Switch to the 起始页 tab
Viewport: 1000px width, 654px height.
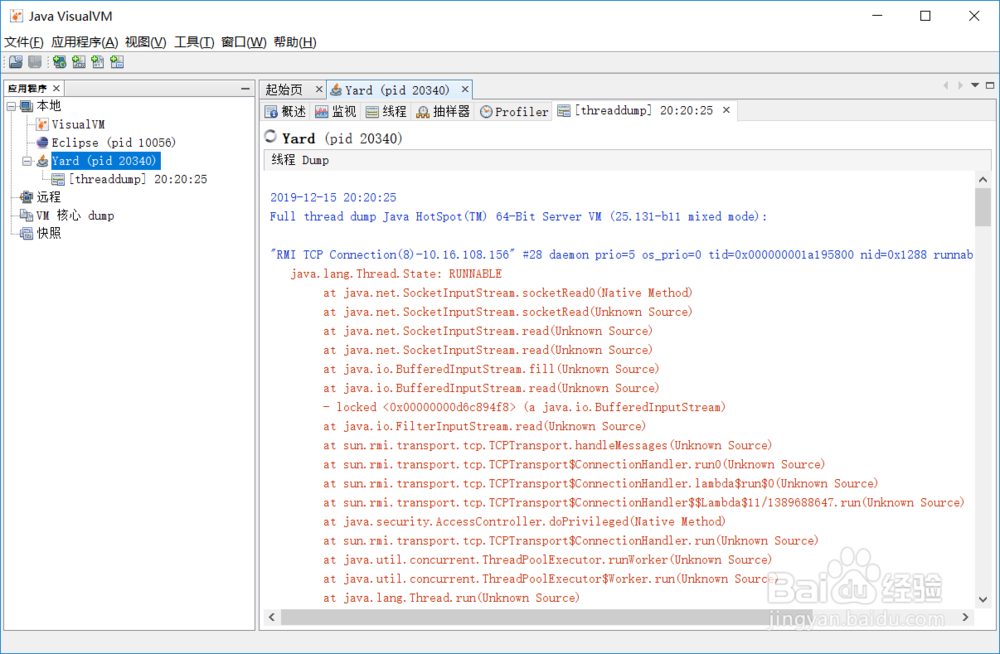284,90
